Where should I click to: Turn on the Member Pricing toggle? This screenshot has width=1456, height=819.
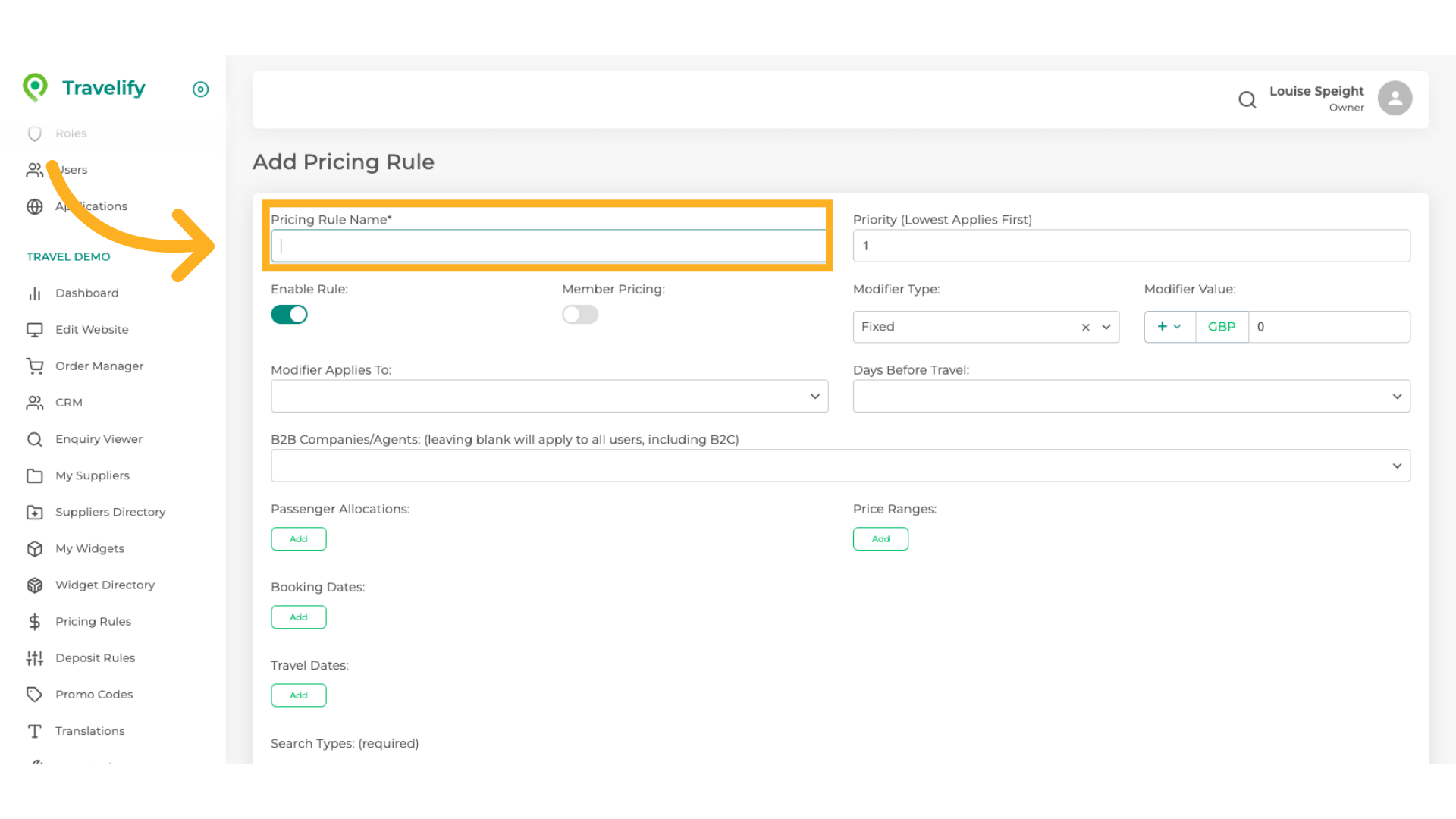(580, 315)
